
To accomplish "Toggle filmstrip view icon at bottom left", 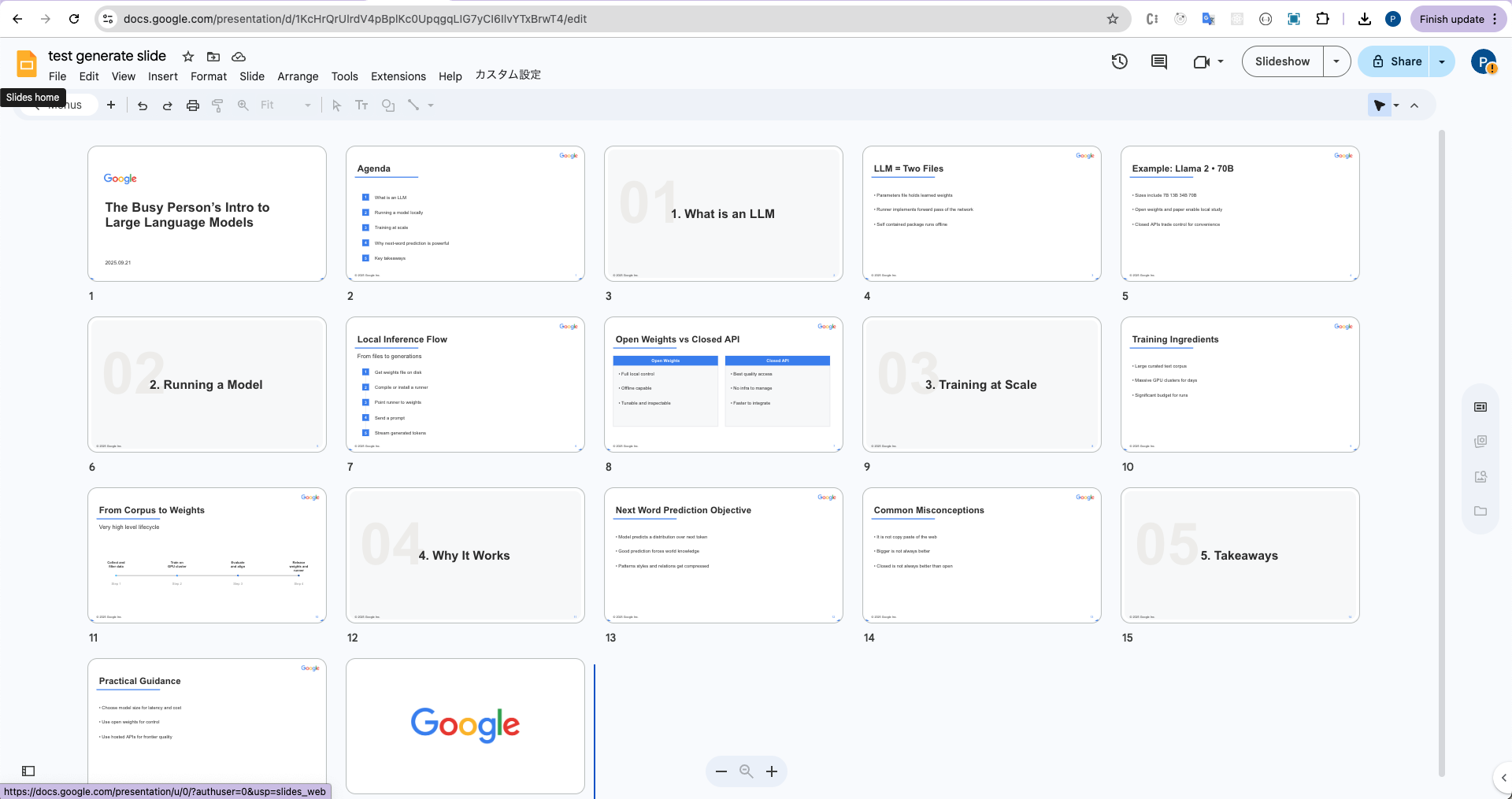I will click(28, 771).
